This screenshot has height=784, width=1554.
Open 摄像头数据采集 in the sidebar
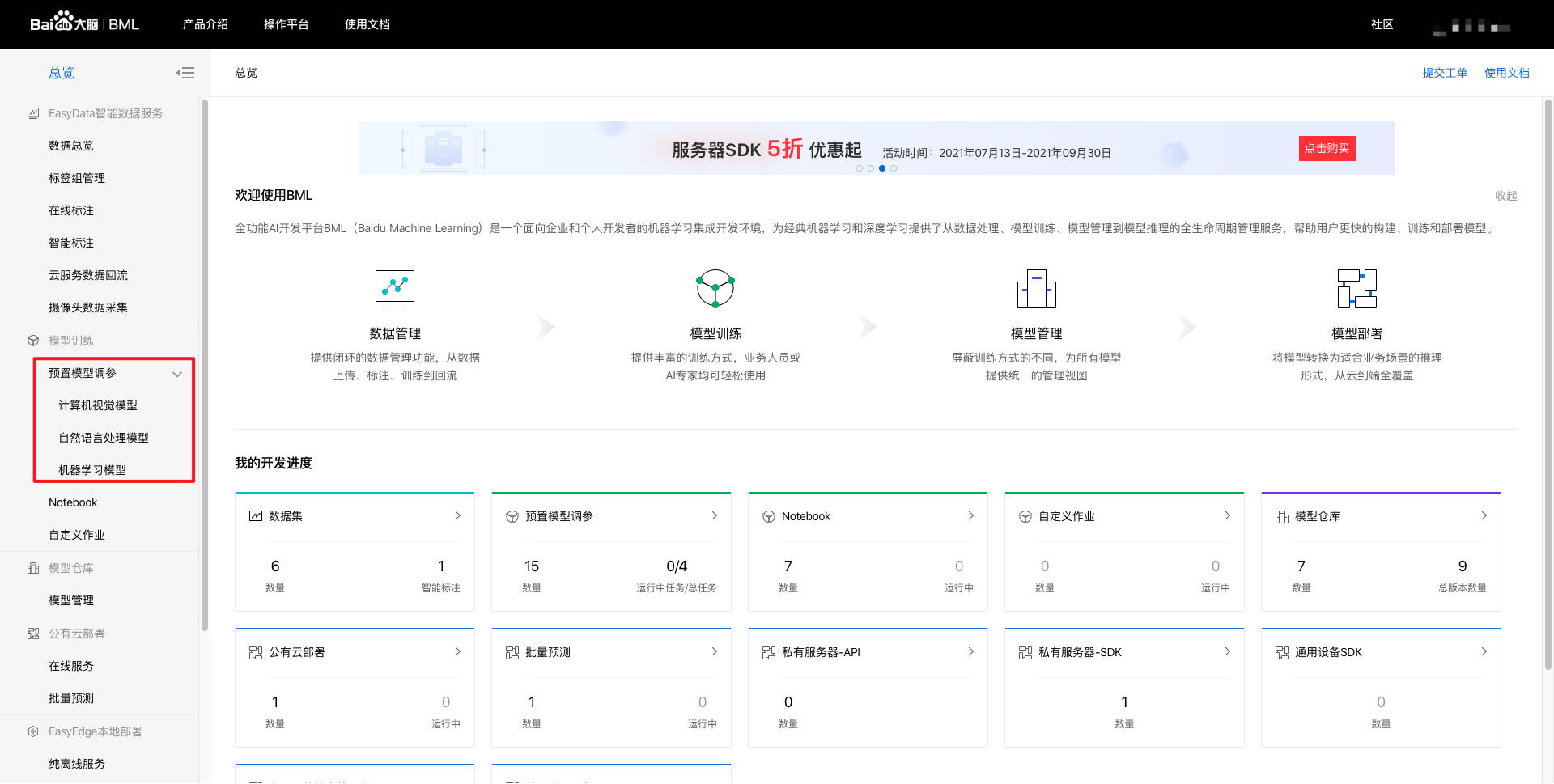click(x=88, y=307)
